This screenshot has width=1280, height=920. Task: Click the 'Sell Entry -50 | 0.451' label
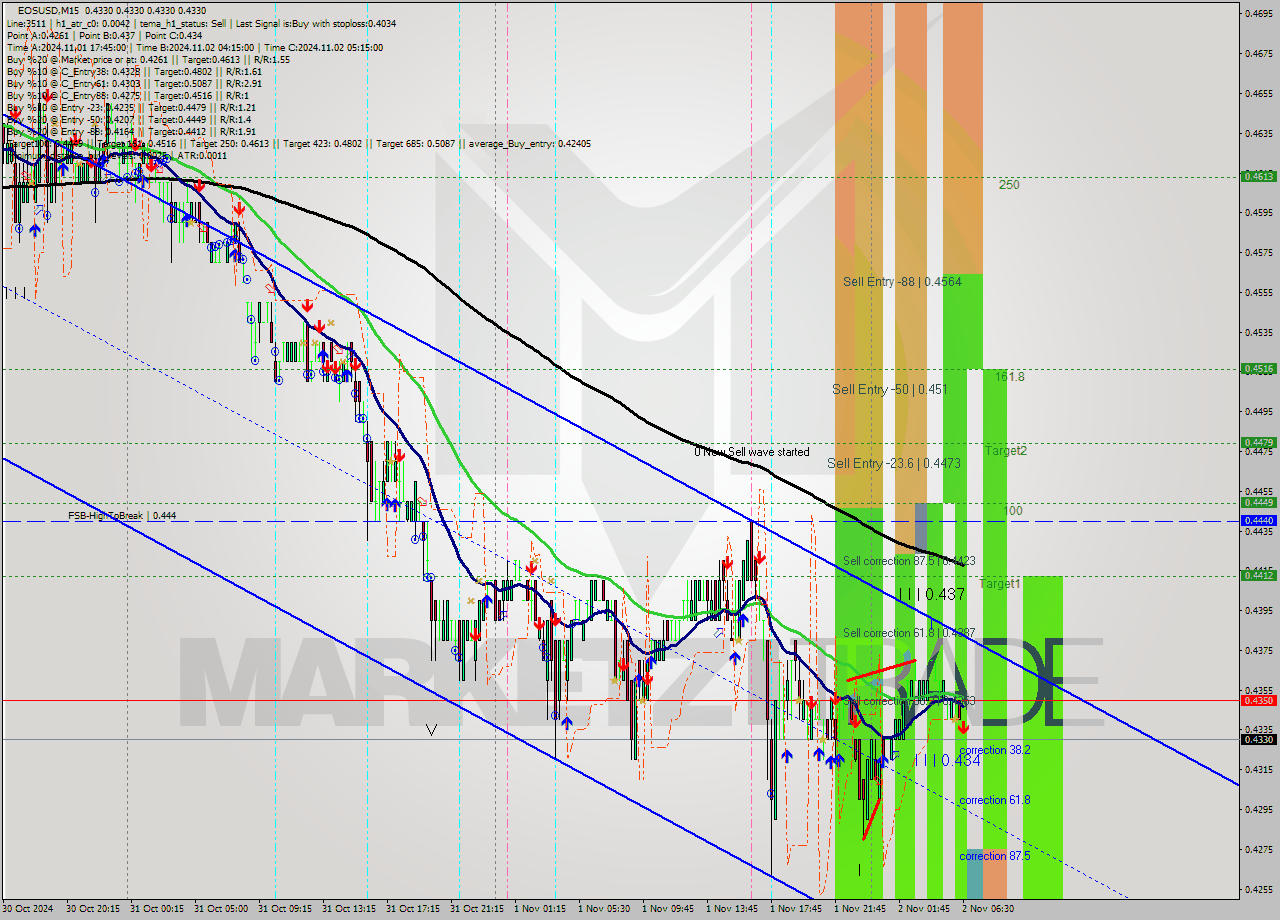click(889, 389)
